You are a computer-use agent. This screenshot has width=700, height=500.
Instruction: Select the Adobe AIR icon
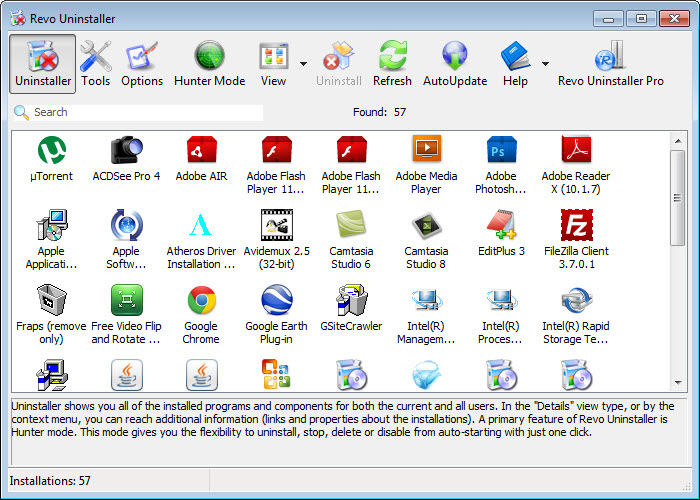[x=201, y=151]
